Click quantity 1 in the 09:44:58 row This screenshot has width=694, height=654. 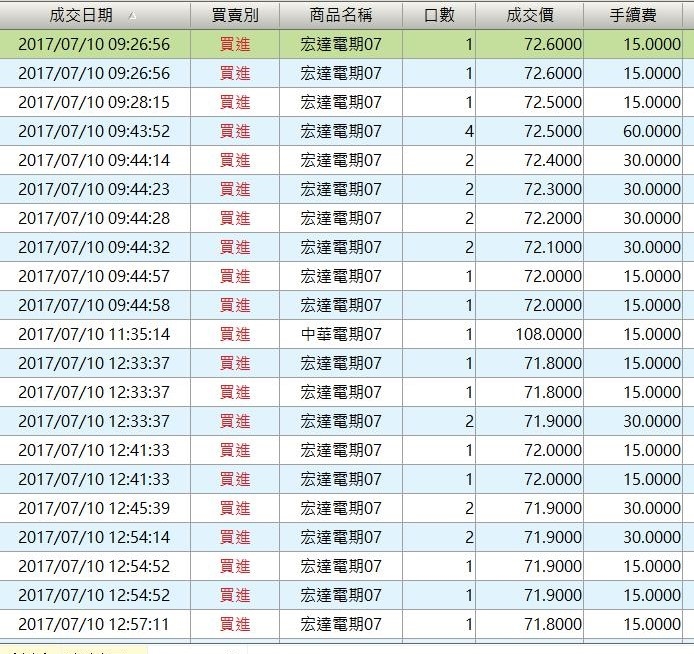(439, 305)
